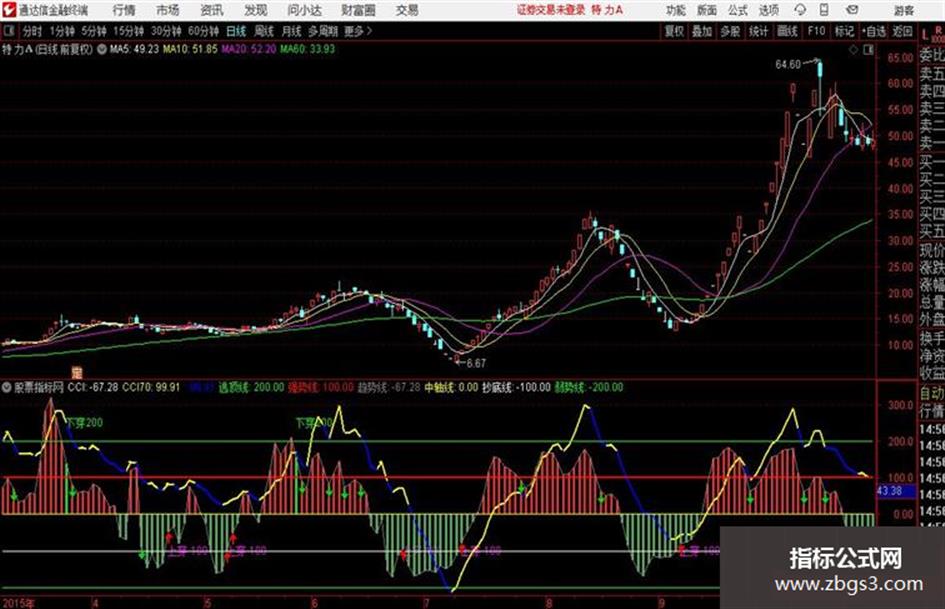Select the 日线 daily period tab
Viewport: 945px width, 609px height.
[x=236, y=31]
